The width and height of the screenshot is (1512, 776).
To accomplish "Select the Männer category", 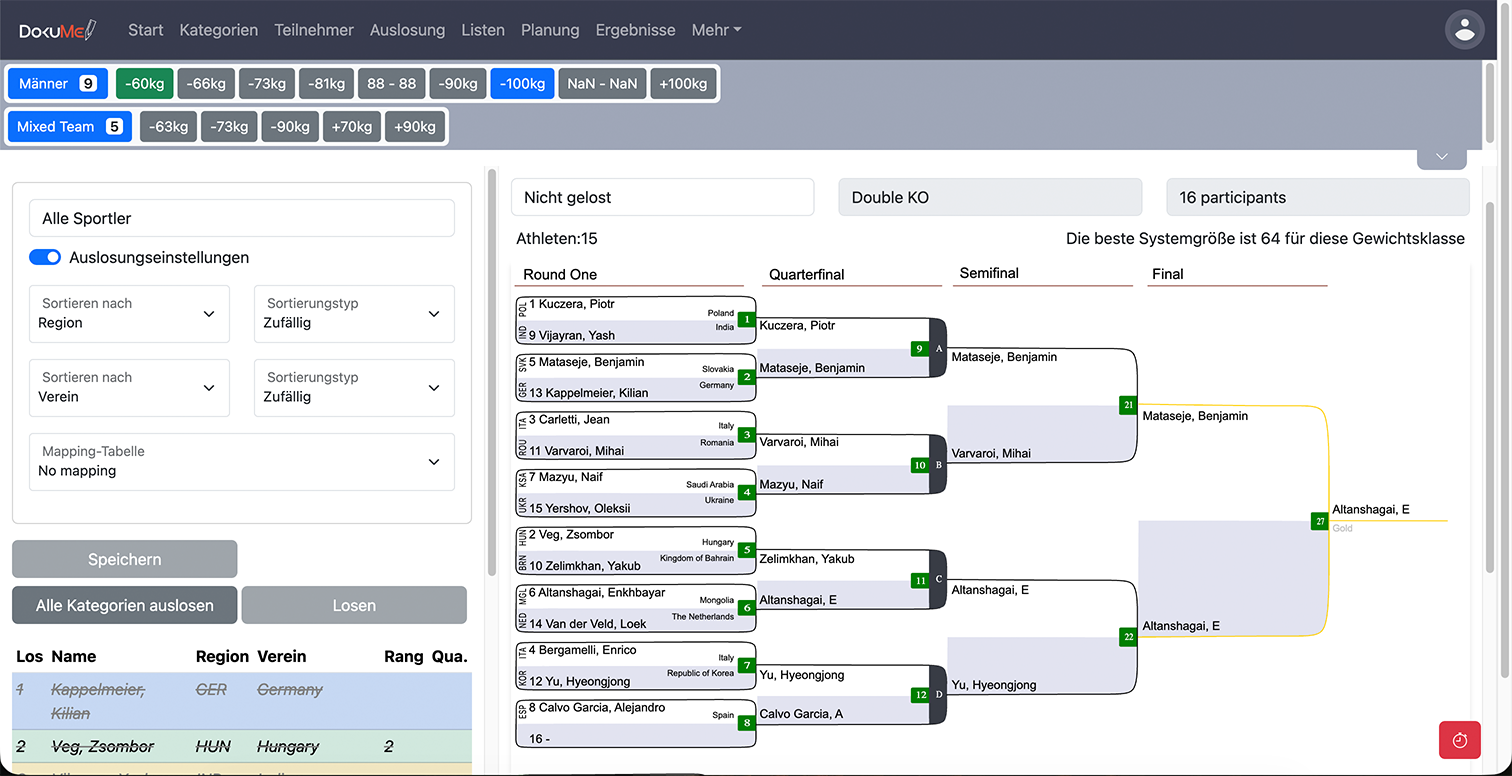I will pos(57,83).
